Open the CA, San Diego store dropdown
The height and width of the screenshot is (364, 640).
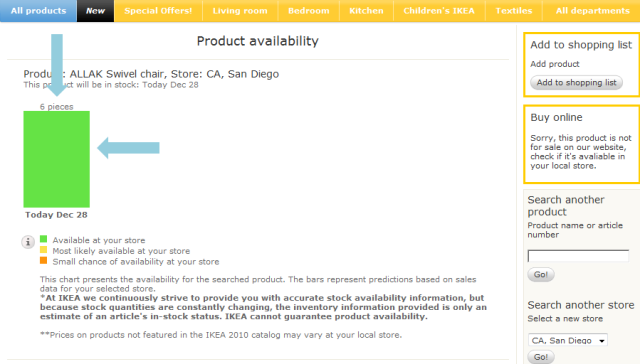tap(567, 340)
